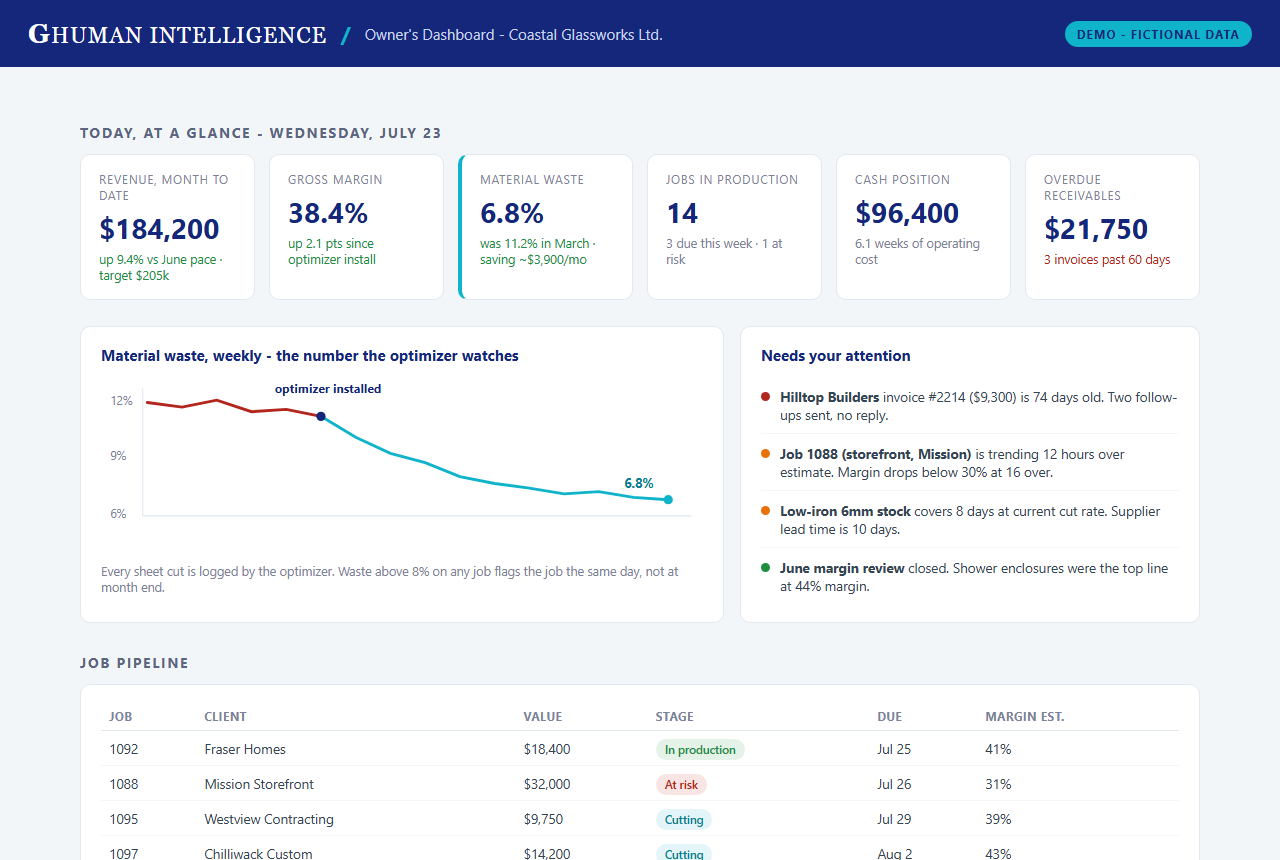Select the Mission Storefront client cell
Viewport: 1280px width, 860px height.
click(x=259, y=784)
